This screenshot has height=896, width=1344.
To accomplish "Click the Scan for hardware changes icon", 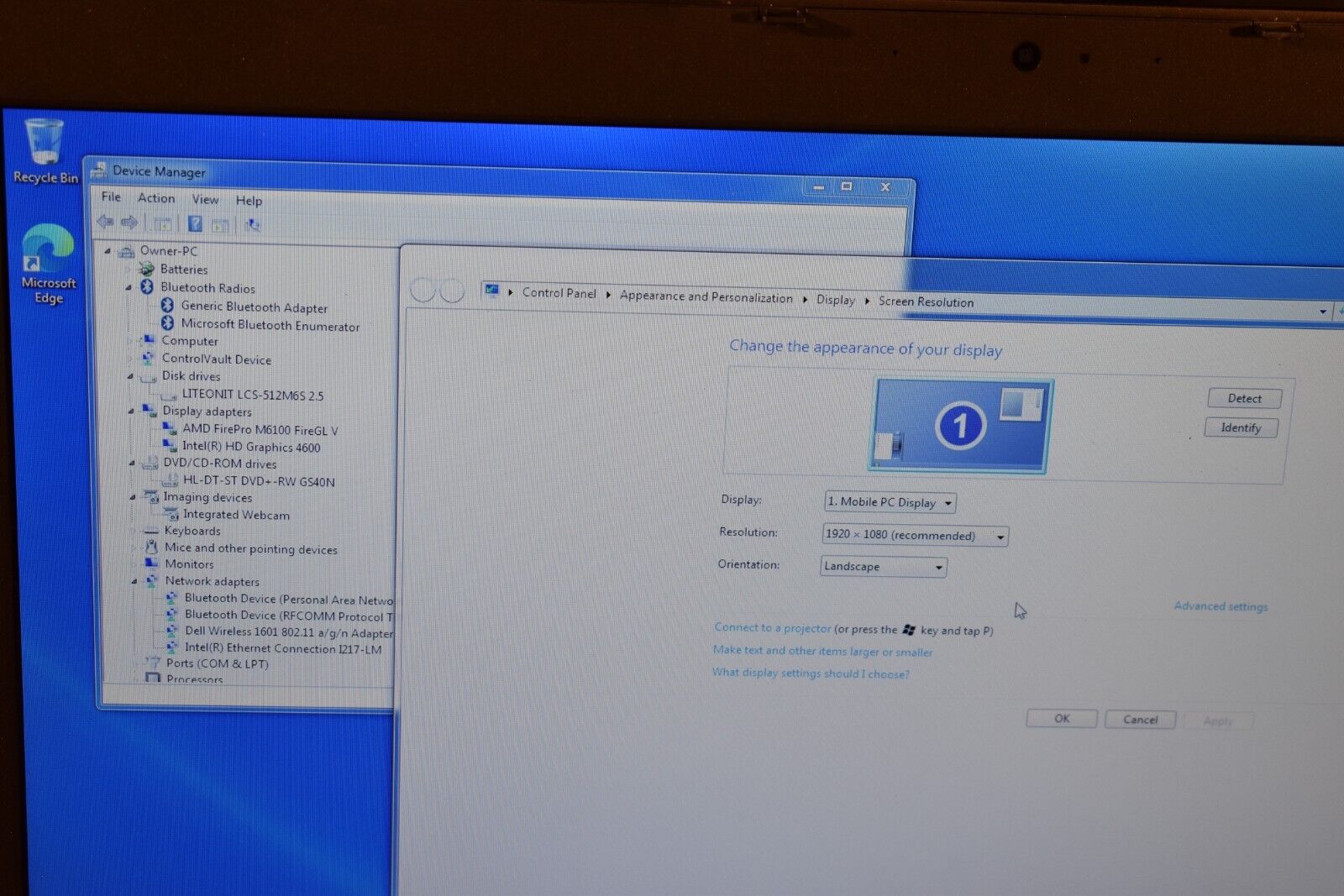I will click(252, 225).
